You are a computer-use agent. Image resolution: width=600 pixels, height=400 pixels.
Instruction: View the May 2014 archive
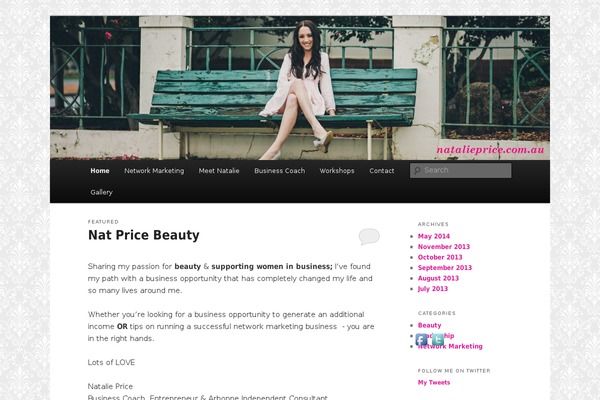(x=434, y=236)
